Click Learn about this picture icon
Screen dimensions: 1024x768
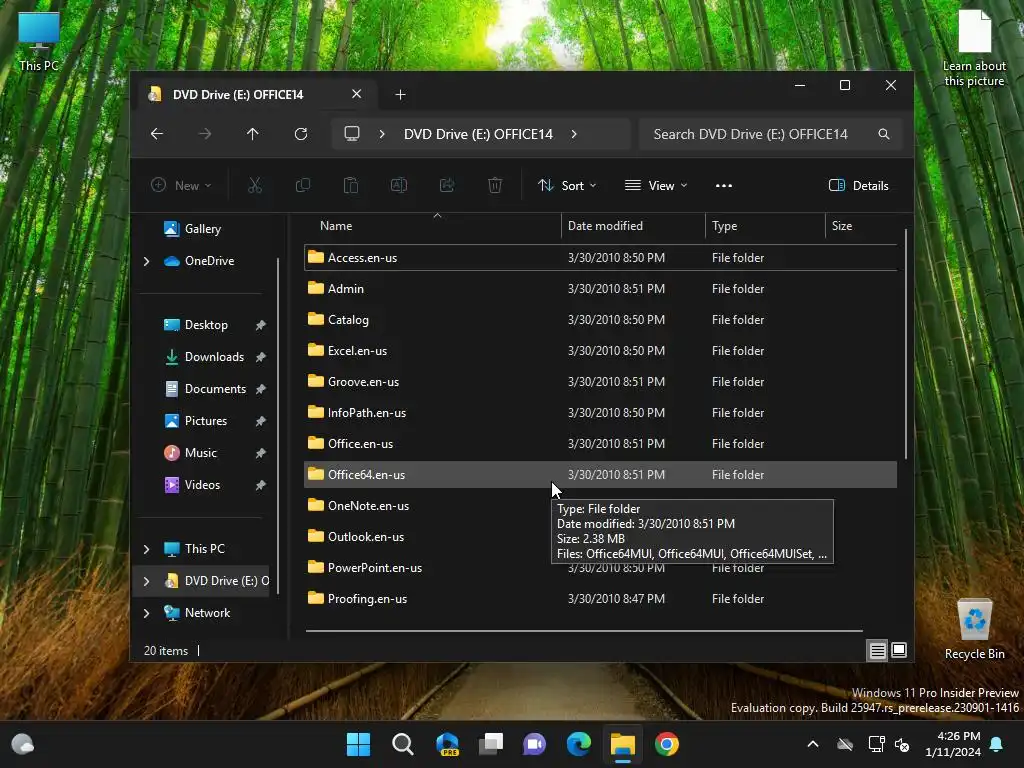(x=974, y=49)
